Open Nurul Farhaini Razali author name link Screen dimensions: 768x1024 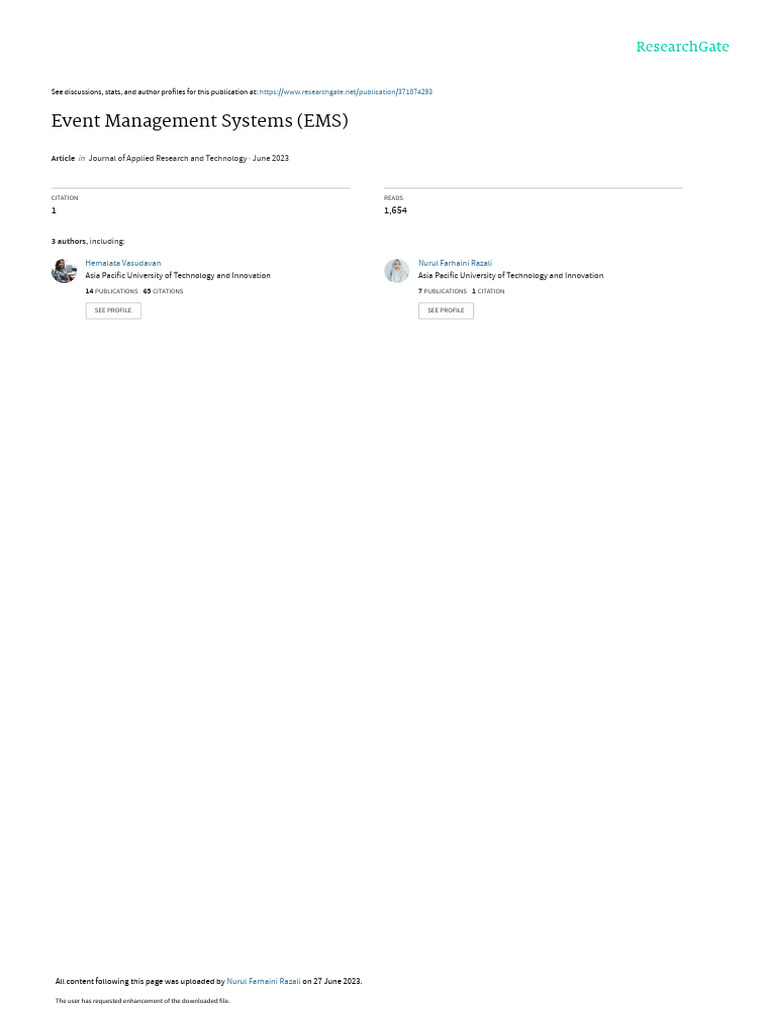pos(455,263)
